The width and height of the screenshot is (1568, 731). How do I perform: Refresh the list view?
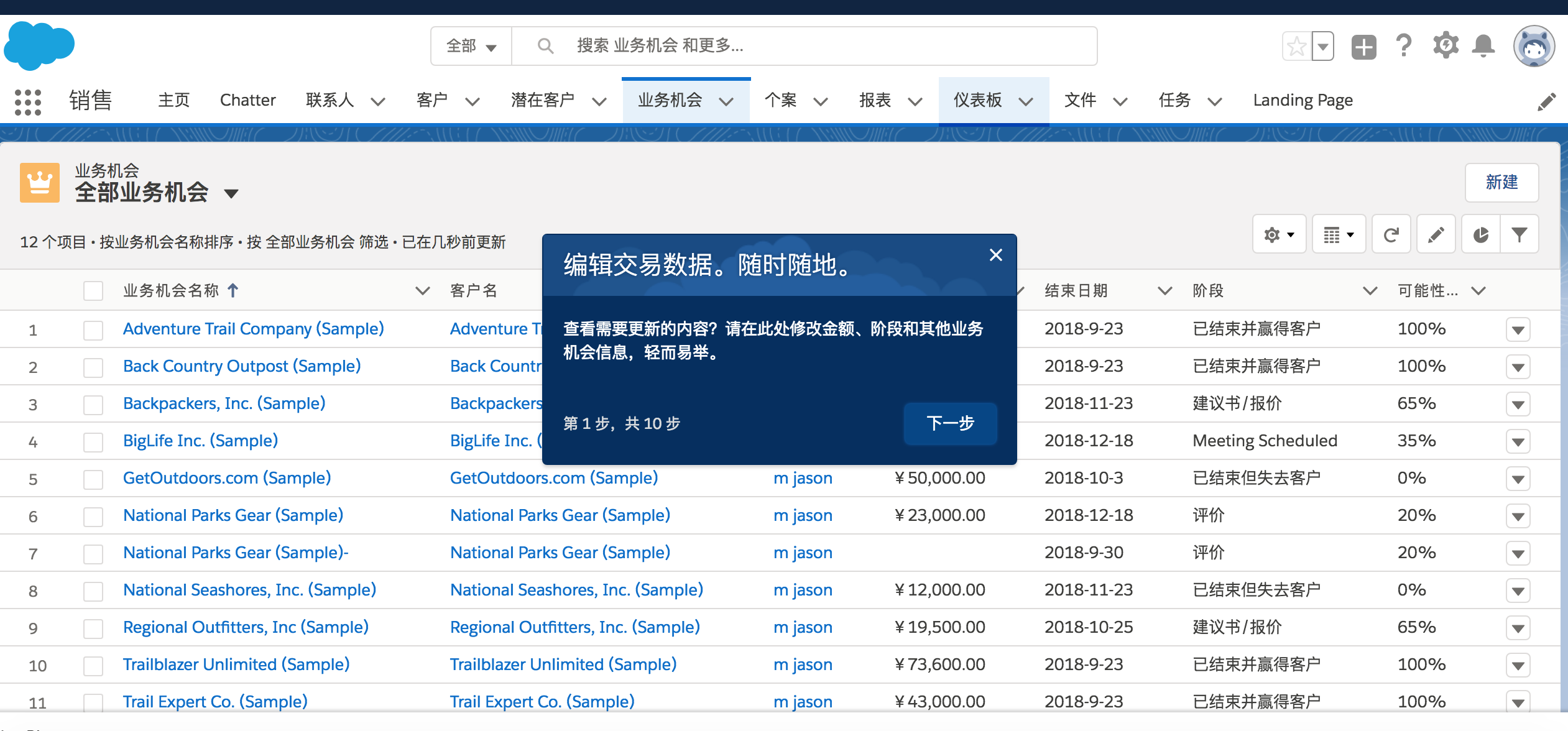(x=1391, y=234)
